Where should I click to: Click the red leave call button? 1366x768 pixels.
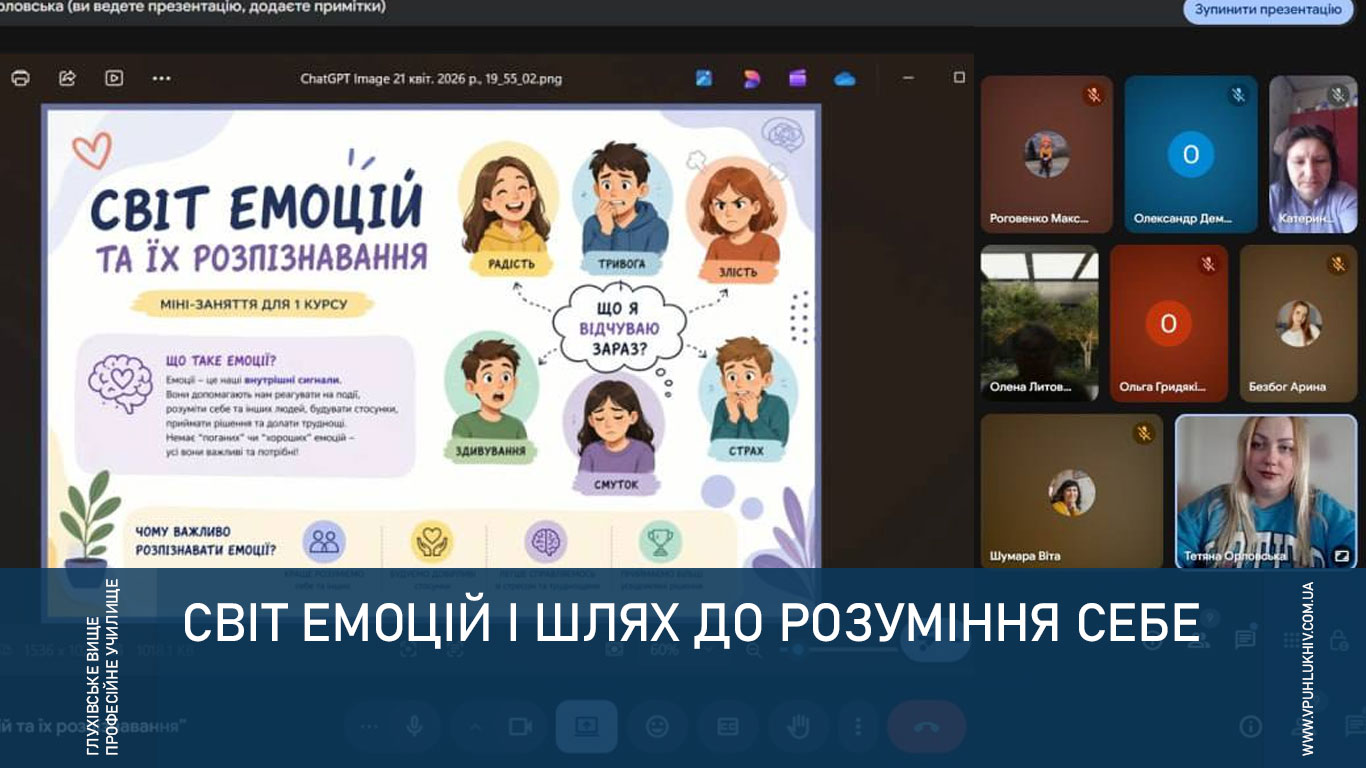pos(927,727)
